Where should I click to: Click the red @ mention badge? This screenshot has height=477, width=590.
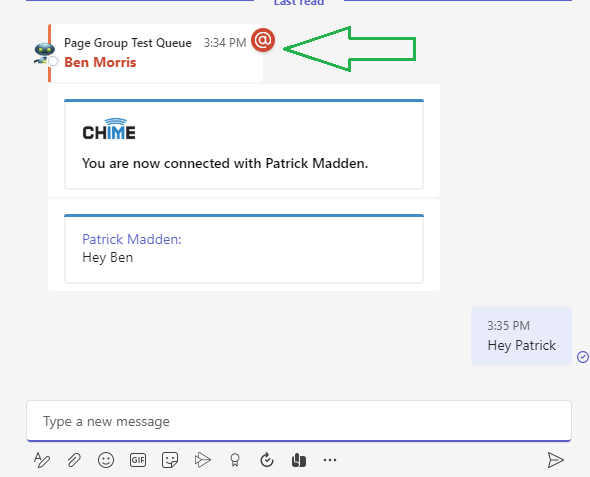[x=263, y=40]
